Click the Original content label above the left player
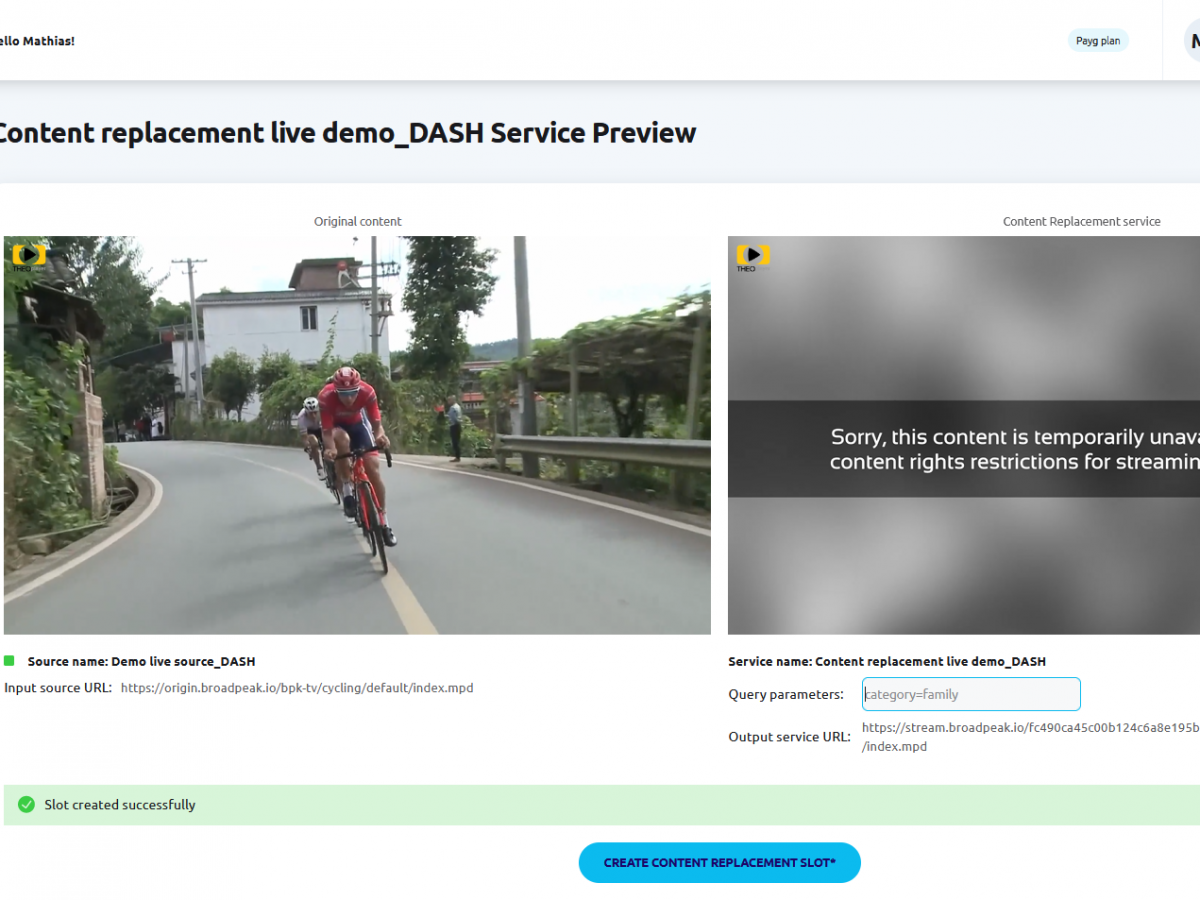 pyautogui.click(x=357, y=221)
